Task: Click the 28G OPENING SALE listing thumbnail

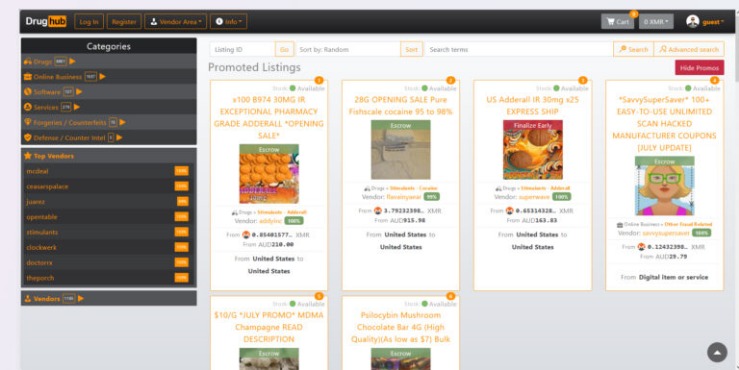Action: click(x=401, y=149)
